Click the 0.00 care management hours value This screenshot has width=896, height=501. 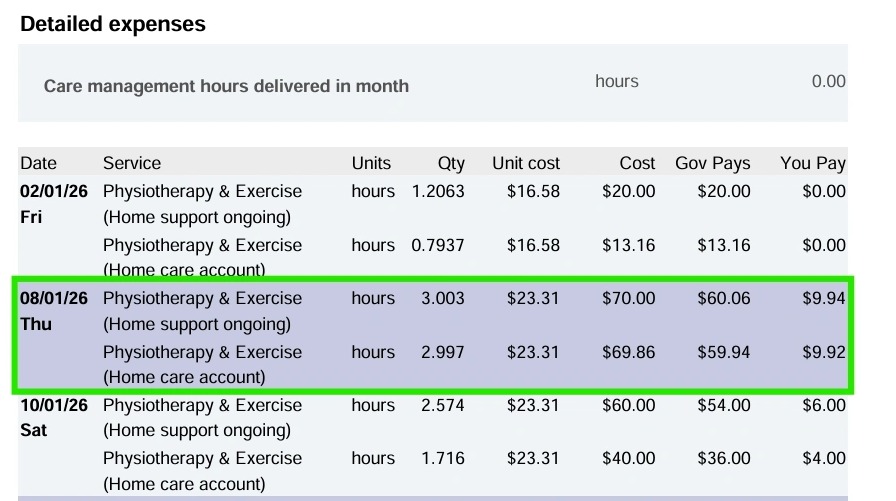coord(828,82)
